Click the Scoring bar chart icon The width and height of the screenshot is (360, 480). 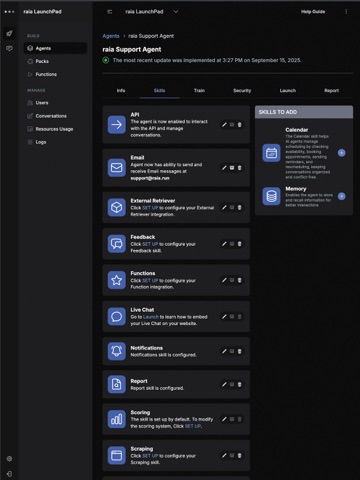coord(117,419)
